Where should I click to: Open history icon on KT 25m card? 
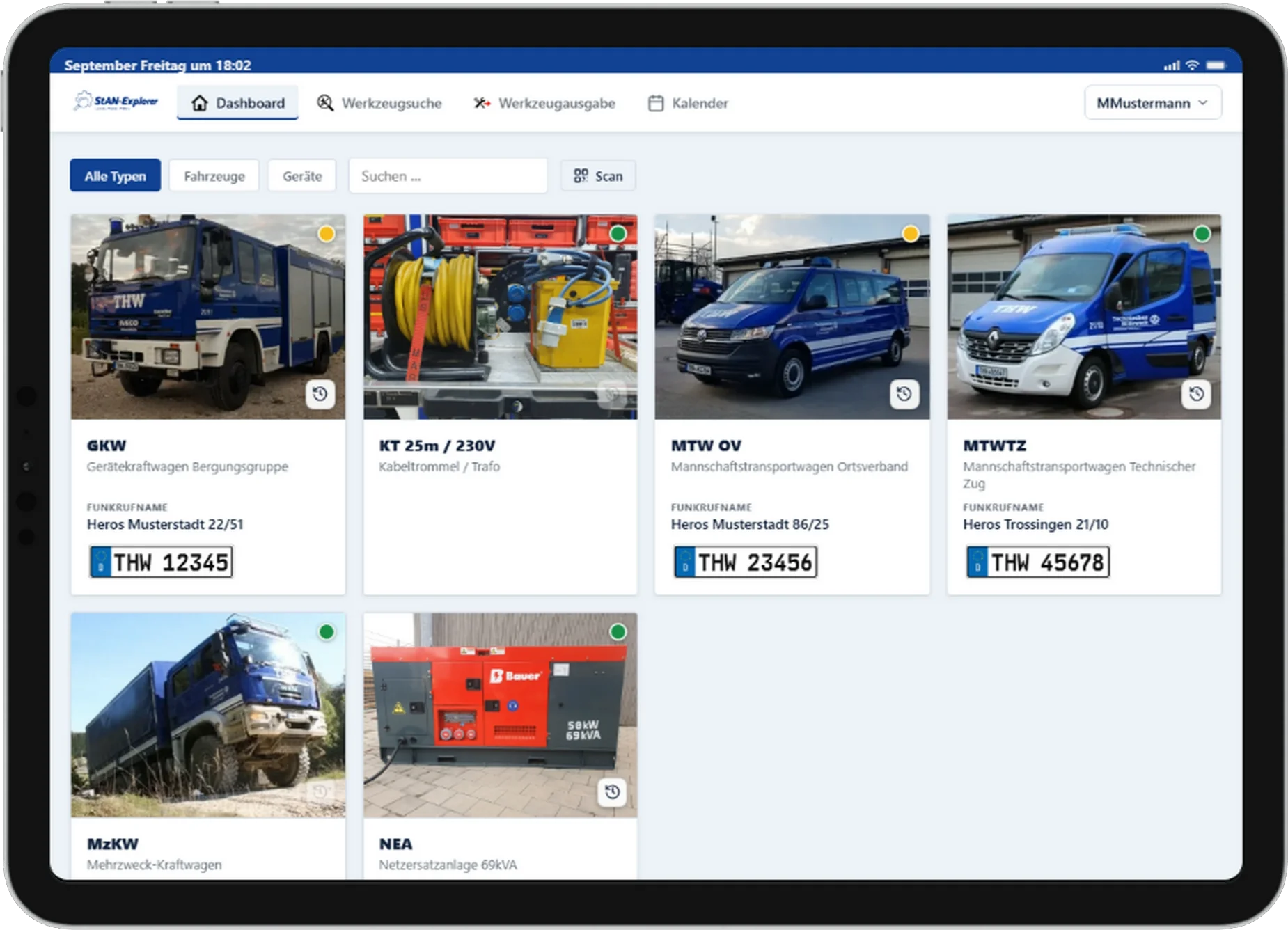[x=612, y=395]
